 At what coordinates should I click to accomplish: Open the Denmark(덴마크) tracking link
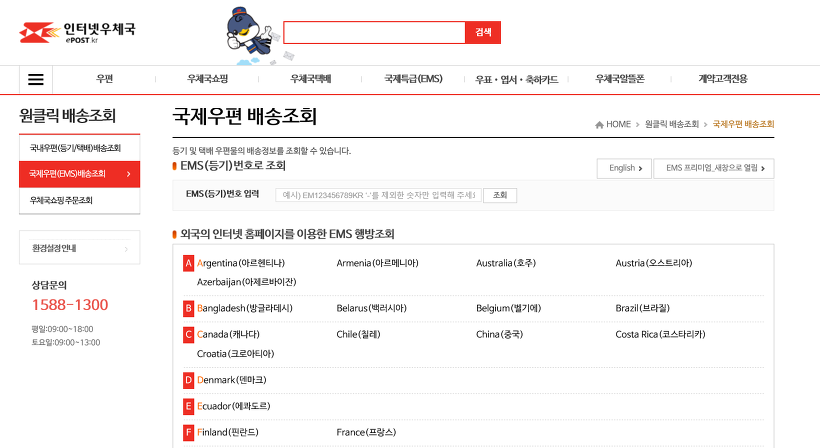pos(232,380)
